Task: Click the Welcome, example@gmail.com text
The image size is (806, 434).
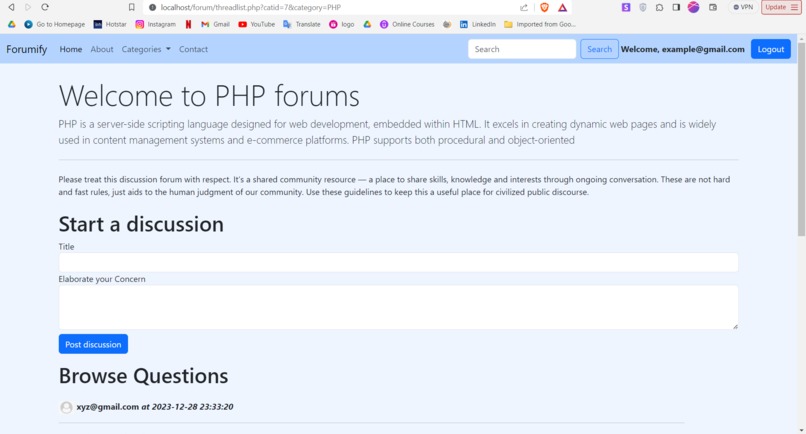Action: (683, 49)
